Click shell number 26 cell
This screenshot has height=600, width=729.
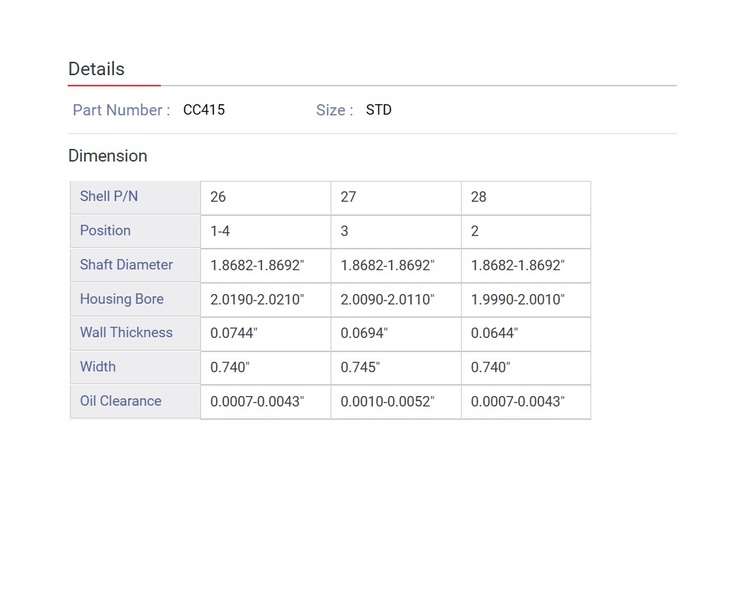218,198
